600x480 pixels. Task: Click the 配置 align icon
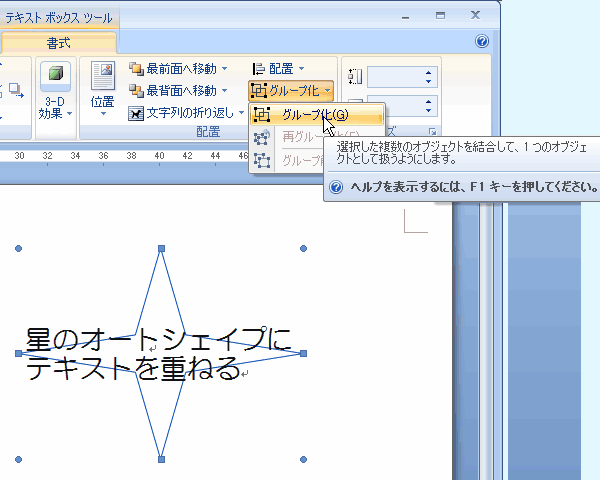258,69
